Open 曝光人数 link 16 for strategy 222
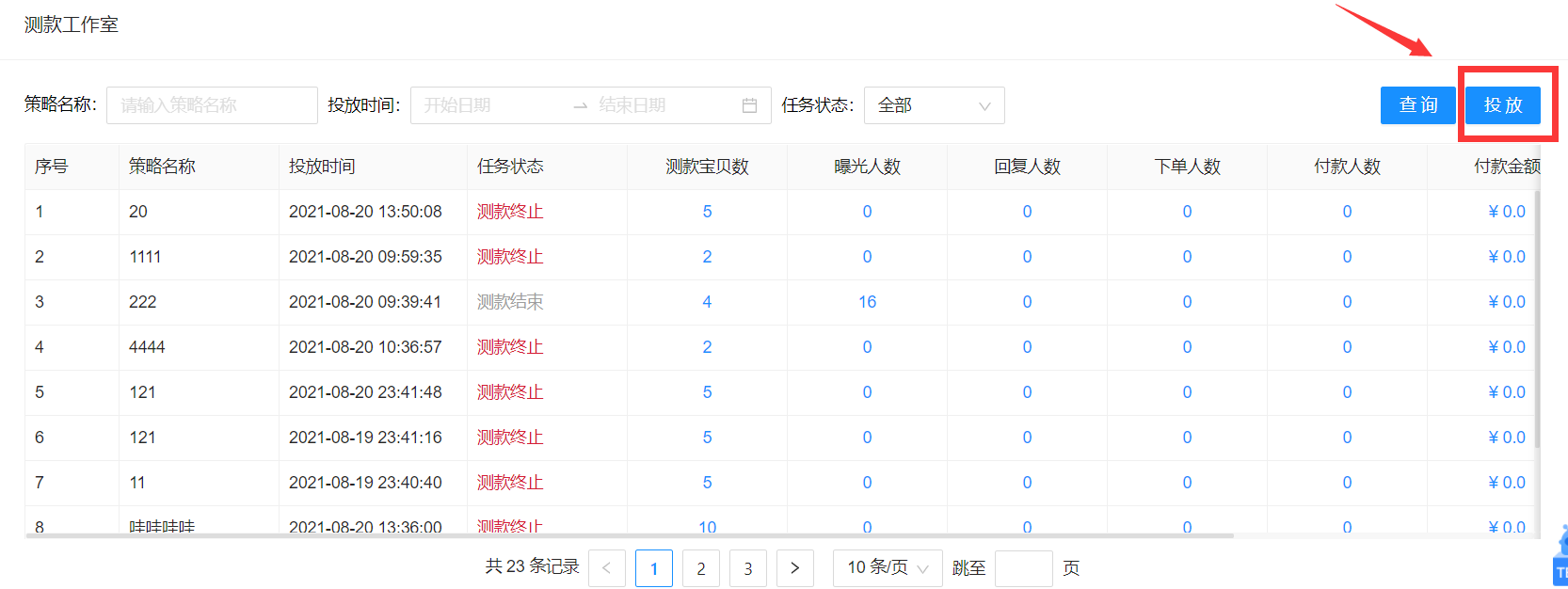This screenshot has height=589, width=1568. (867, 302)
